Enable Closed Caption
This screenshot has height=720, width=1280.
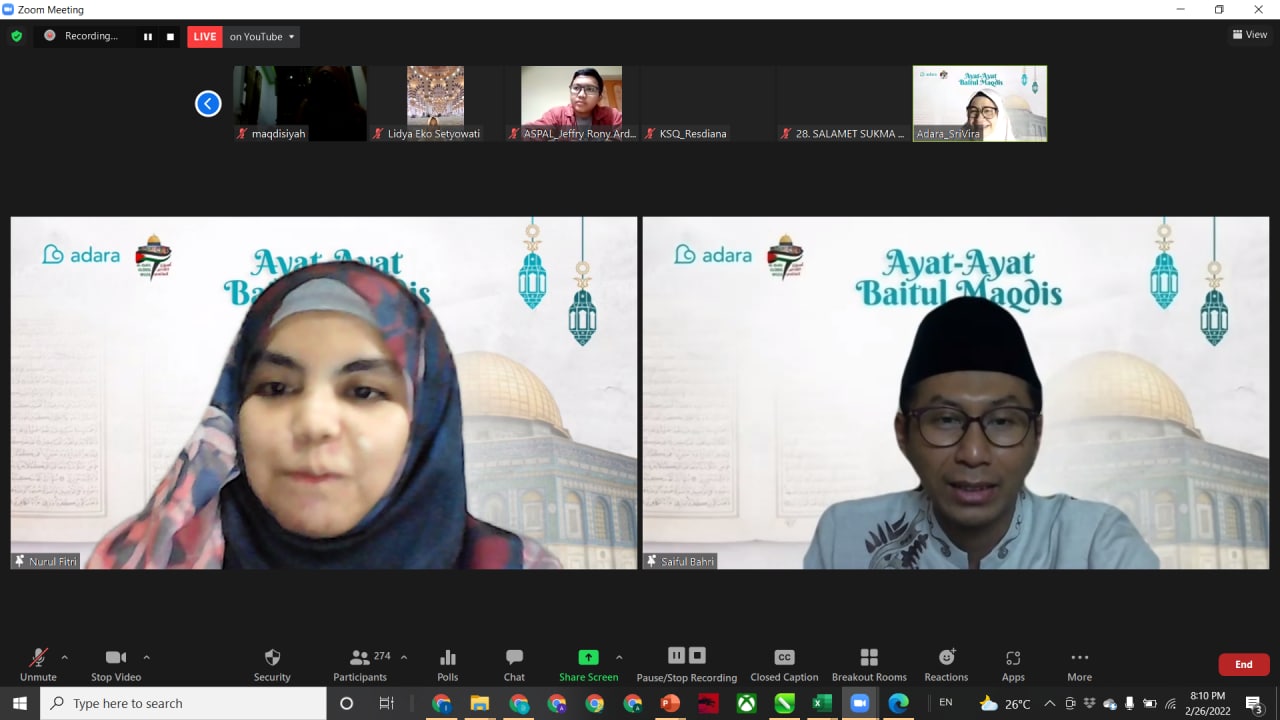click(x=784, y=664)
